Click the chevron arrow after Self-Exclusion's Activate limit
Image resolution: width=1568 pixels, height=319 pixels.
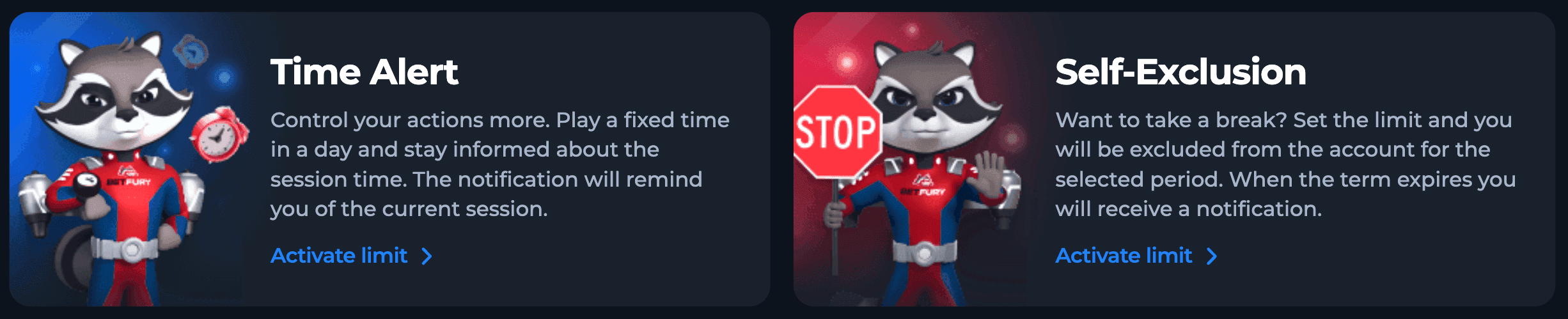pyautogui.click(x=1212, y=256)
